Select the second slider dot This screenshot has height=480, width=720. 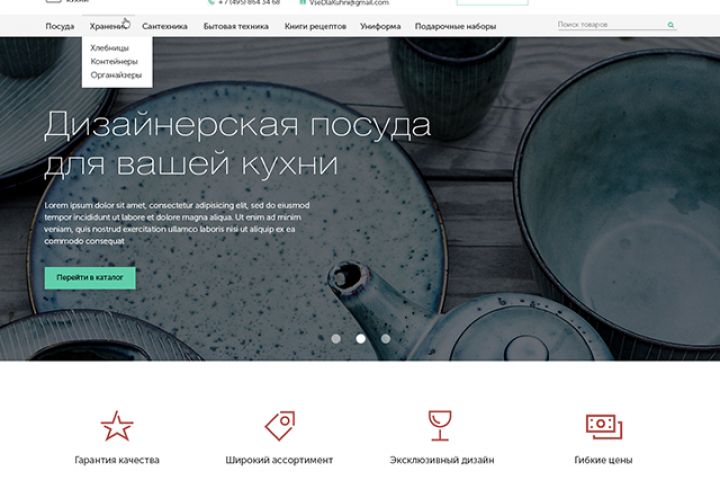click(x=361, y=339)
